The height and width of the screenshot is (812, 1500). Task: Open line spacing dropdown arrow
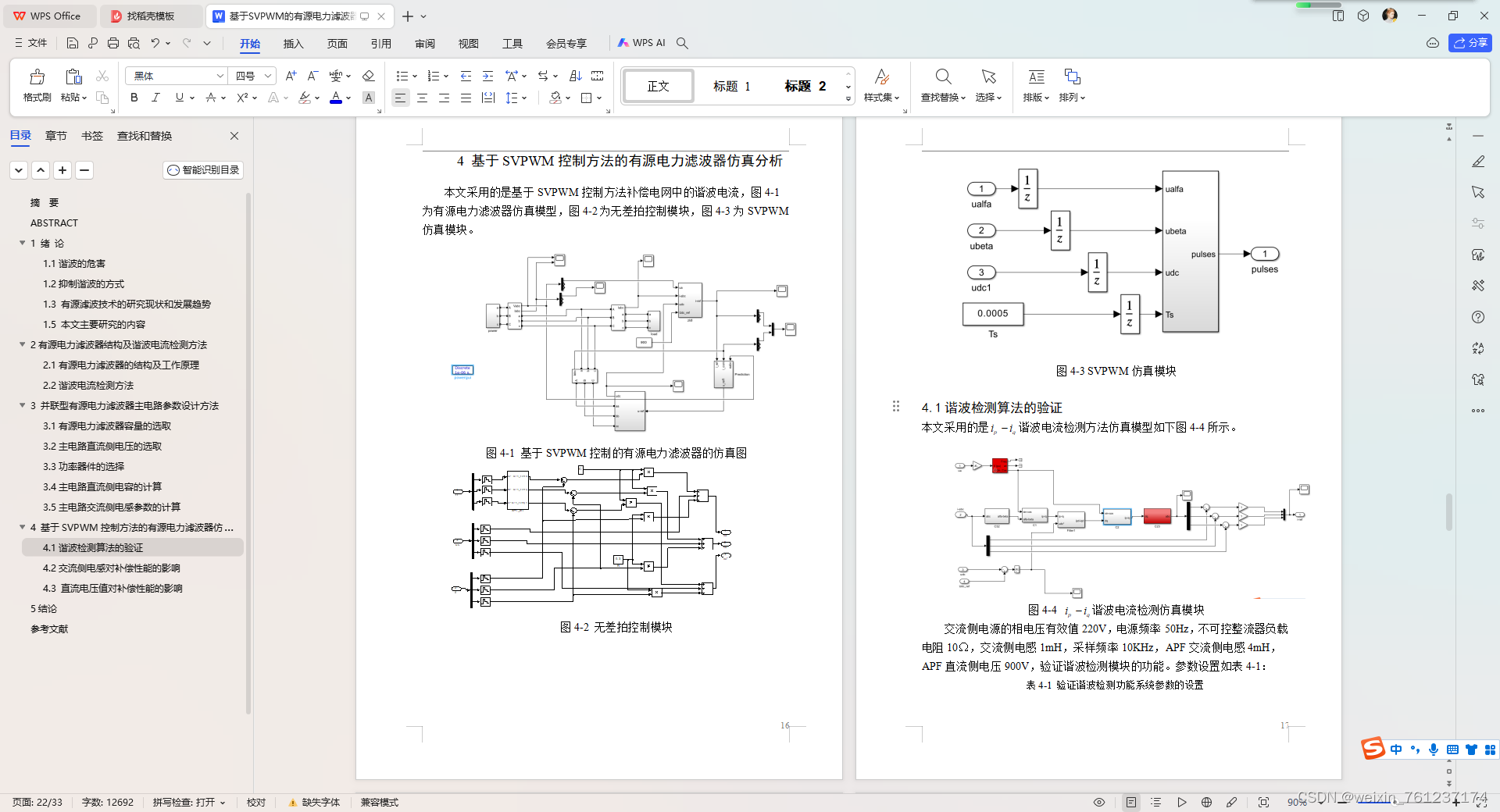click(524, 98)
